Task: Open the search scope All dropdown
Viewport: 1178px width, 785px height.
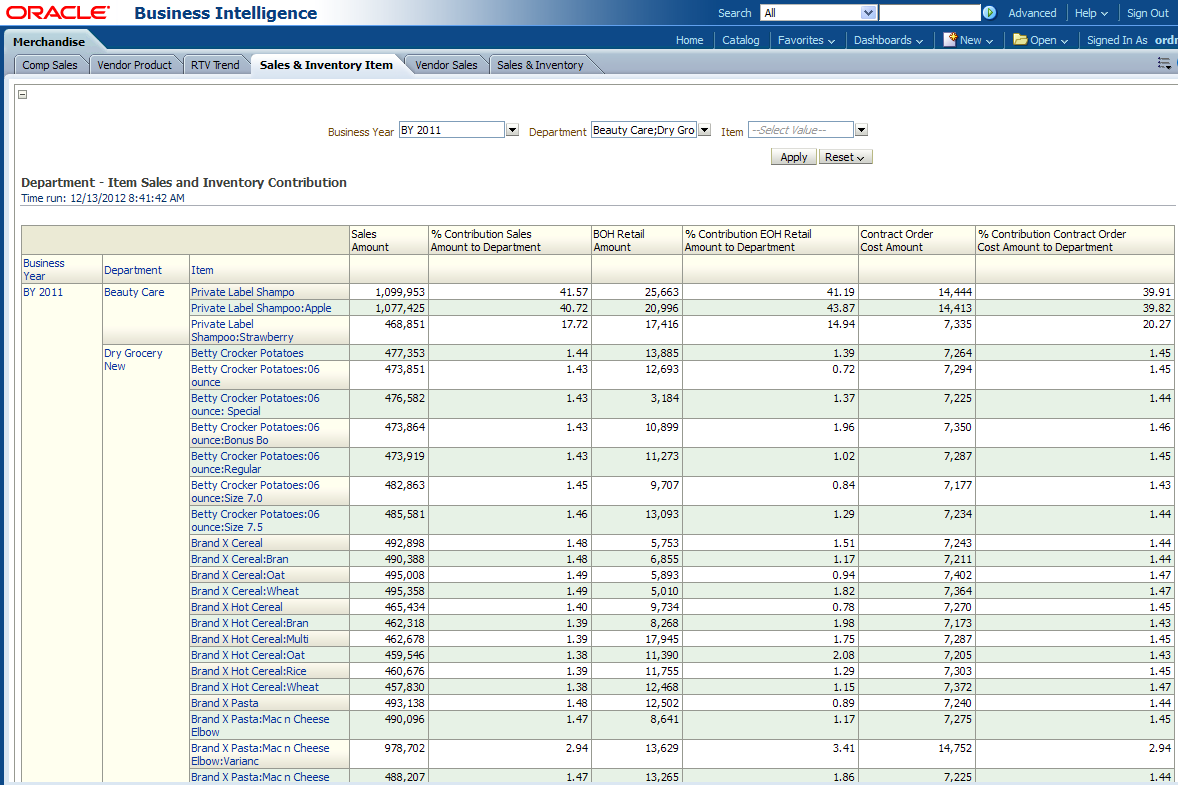Action: coord(868,13)
